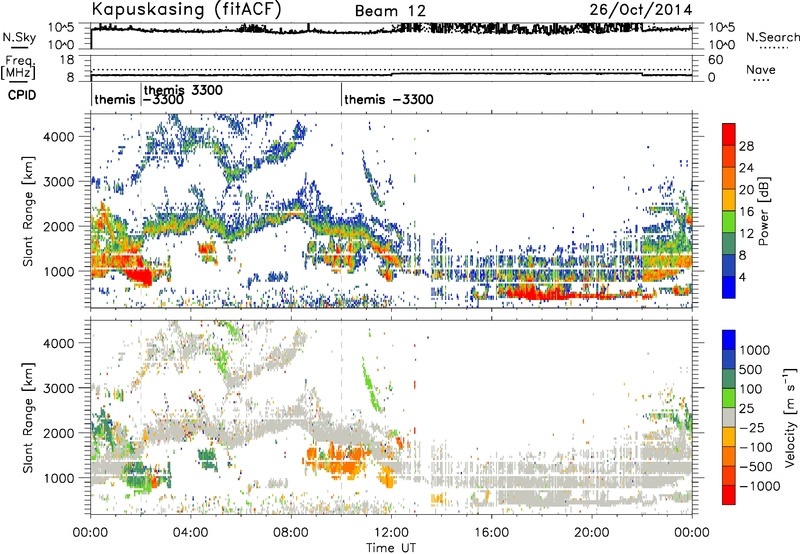The image size is (800, 554).
Task: Click the '18' frequency axis tick
Action: 66,60
